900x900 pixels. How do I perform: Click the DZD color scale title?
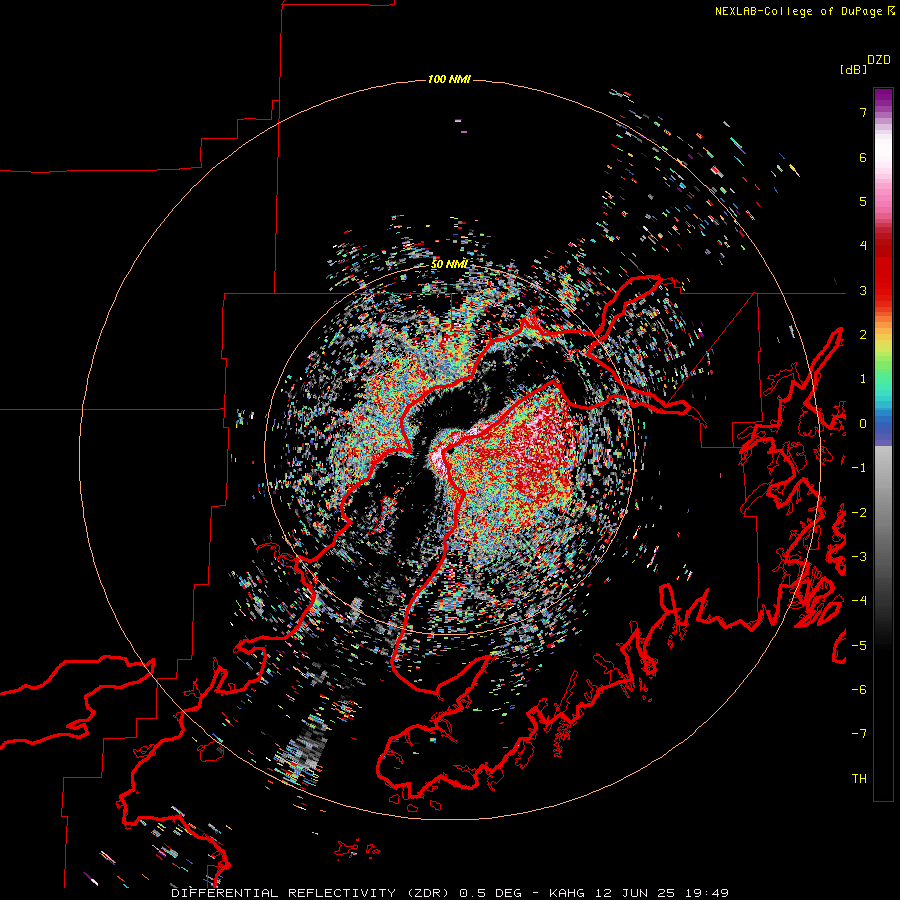pos(879,60)
